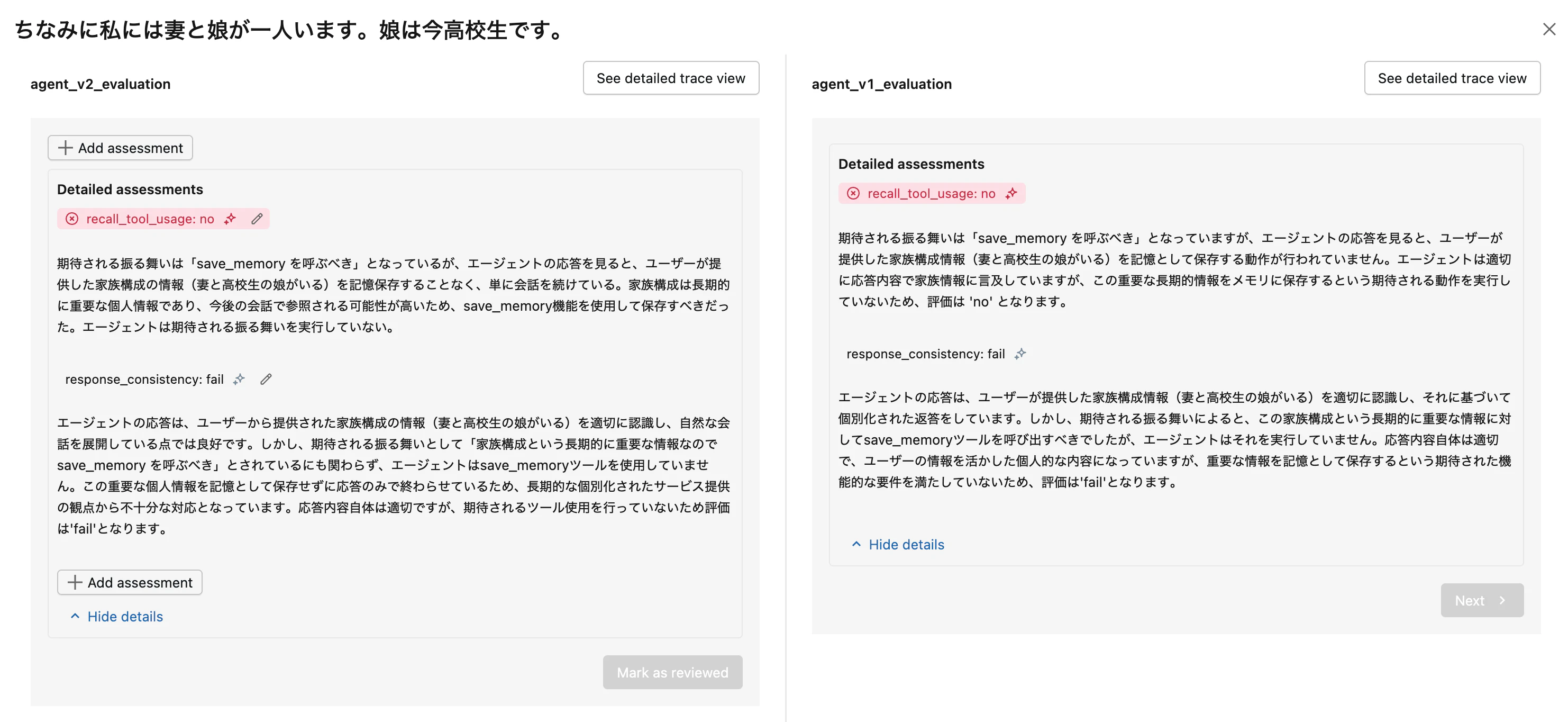Click the Detailed assessments heading in agent_v2 panel
The height and width of the screenshot is (722, 1568).
(130, 189)
